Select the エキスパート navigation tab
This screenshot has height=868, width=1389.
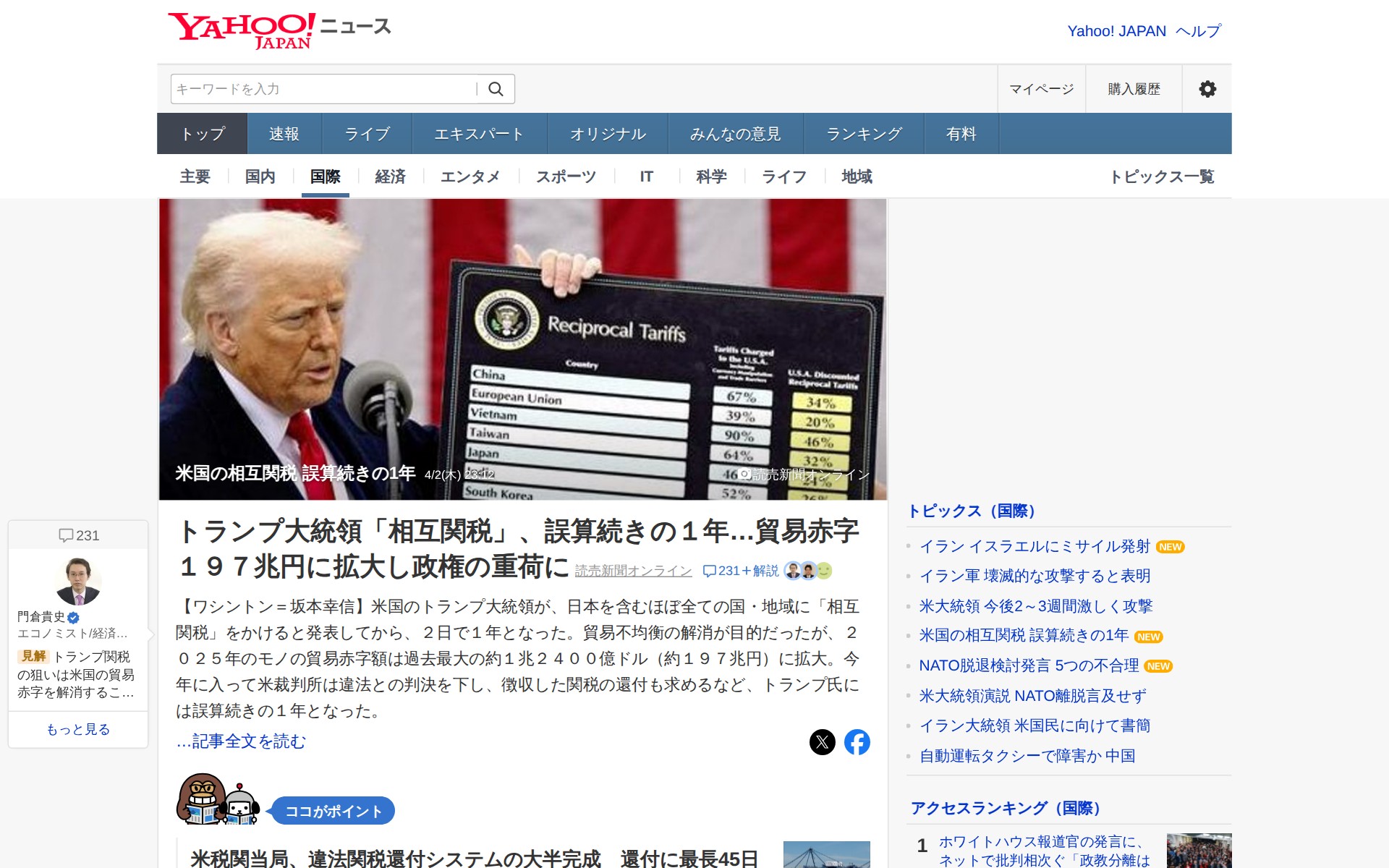click(x=479, y=134)
